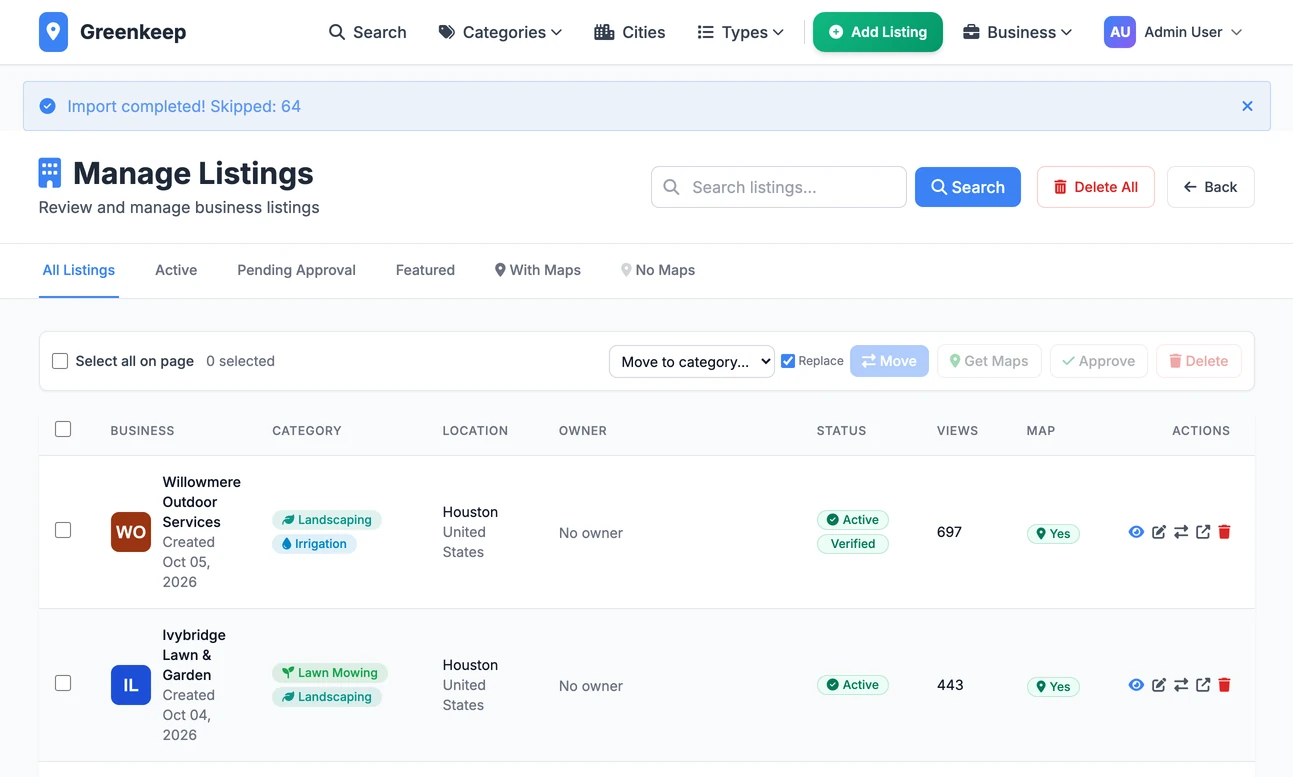Screen dimensions: 1293x777
Task: Switch to the Active tab
Action: [176, 270]
